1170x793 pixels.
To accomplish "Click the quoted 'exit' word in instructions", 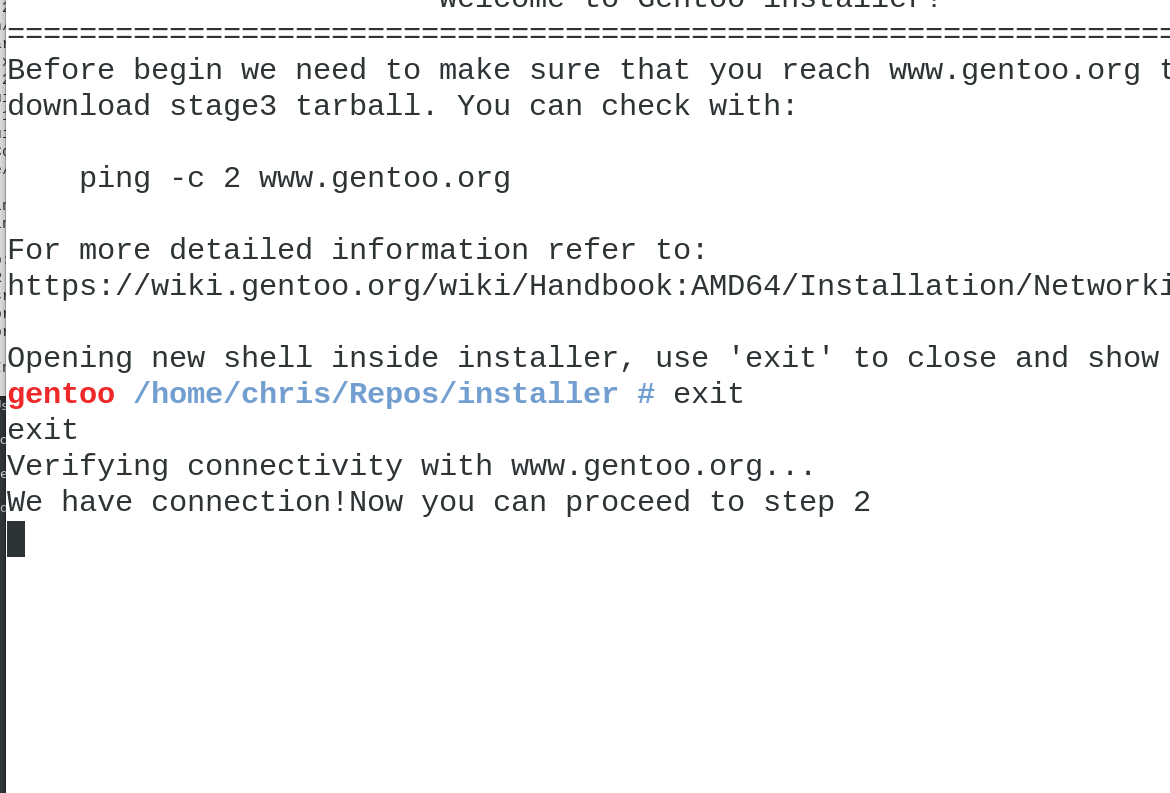I will [780, 358].
